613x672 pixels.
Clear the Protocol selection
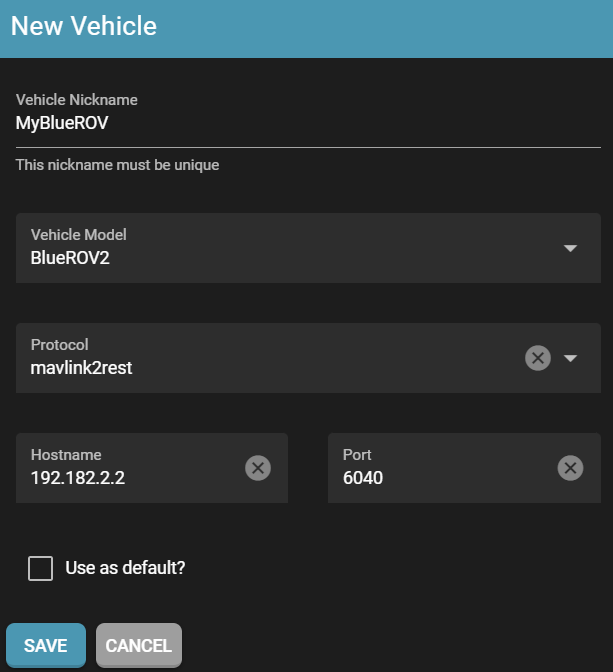(538, 358)
